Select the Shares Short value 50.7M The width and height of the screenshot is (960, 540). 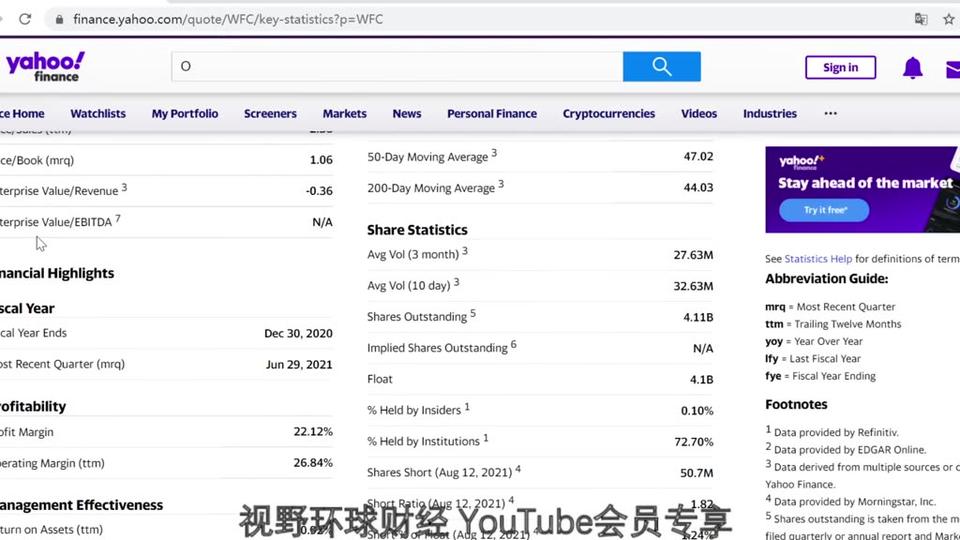click(696, 473)
